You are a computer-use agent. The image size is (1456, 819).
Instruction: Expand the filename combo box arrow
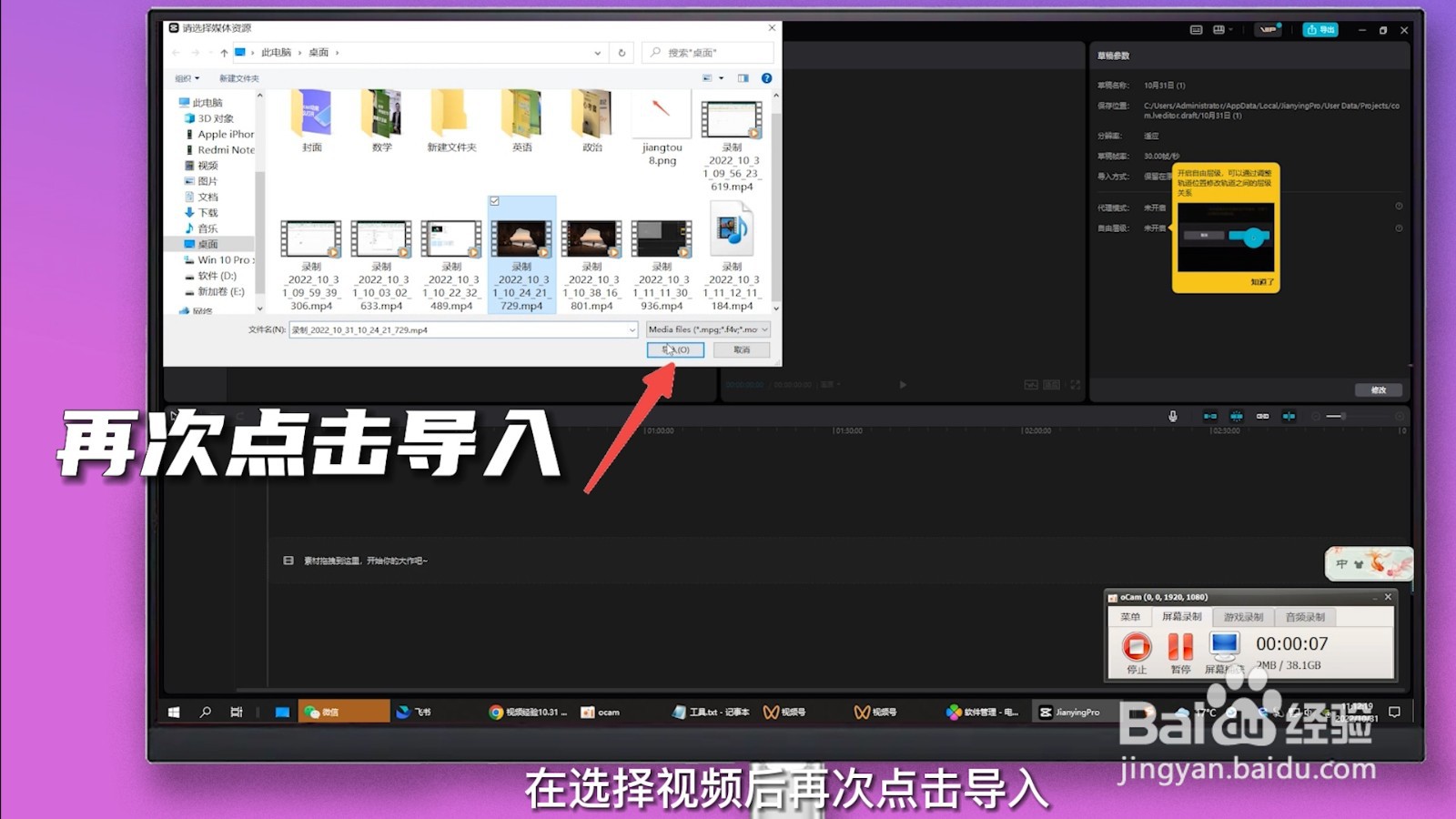click(634, 330)
